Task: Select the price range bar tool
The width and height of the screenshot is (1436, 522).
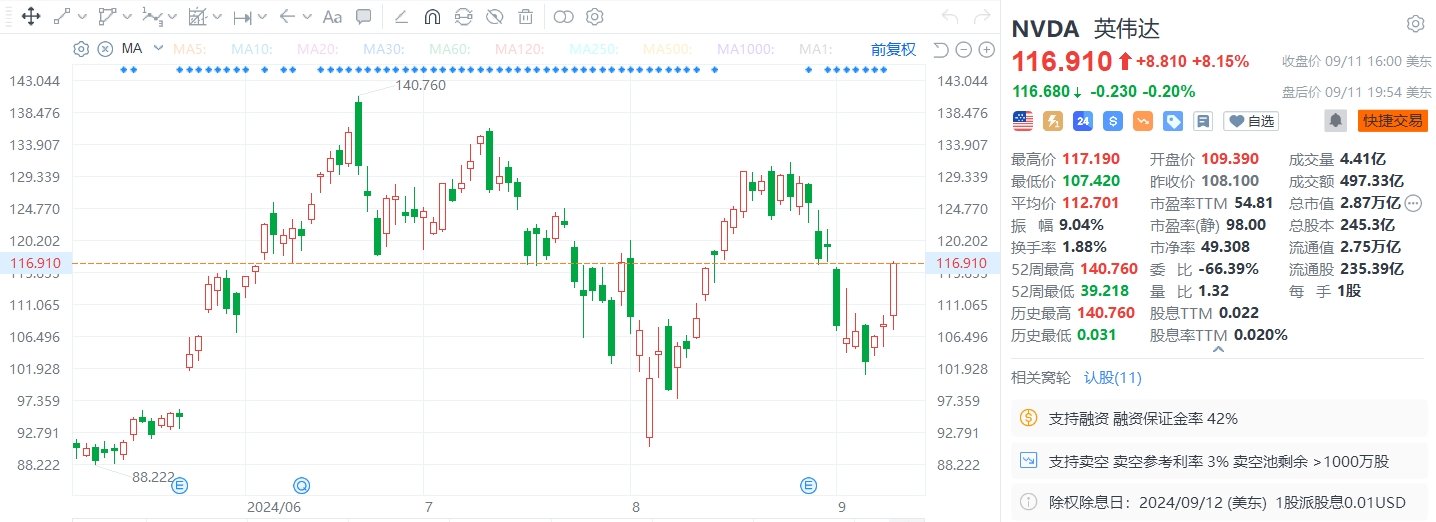Action: (x=242, y=17)
